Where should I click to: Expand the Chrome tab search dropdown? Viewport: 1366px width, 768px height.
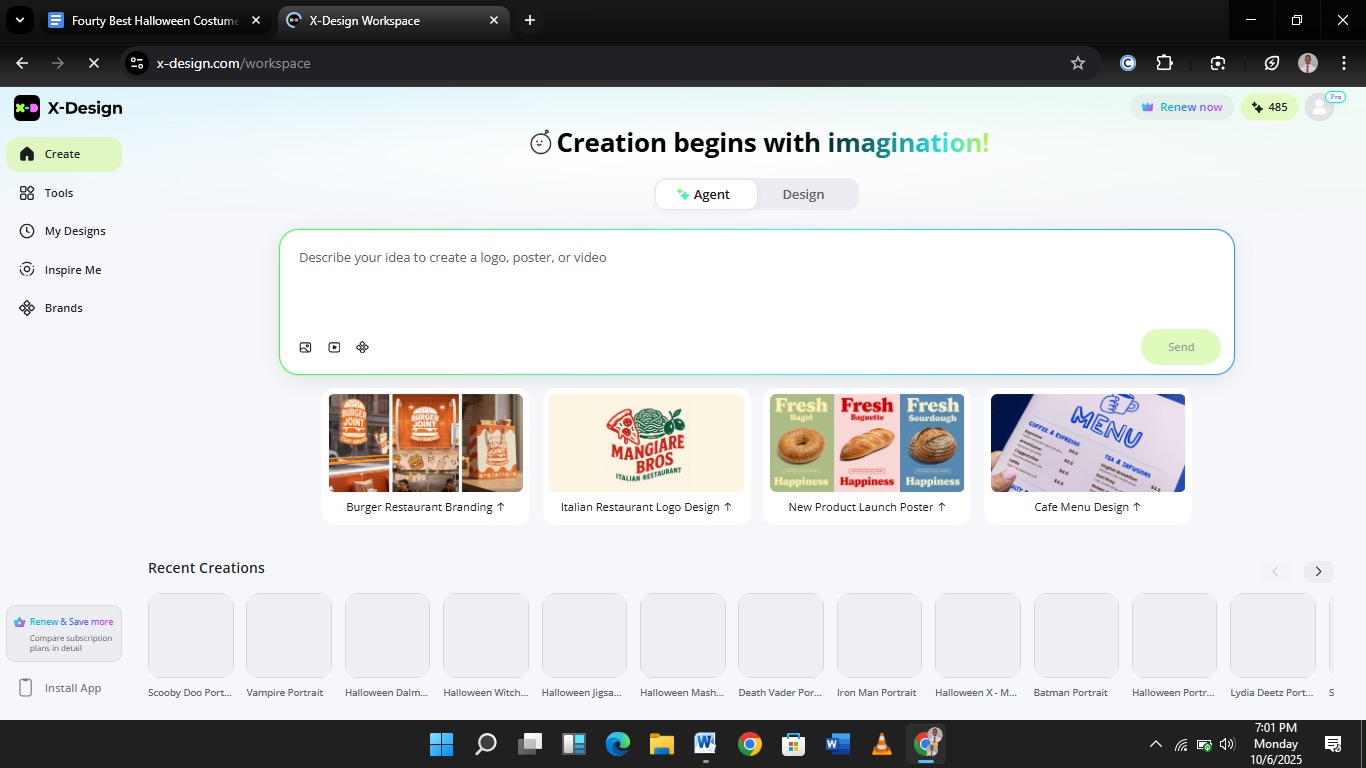(19, 20)
